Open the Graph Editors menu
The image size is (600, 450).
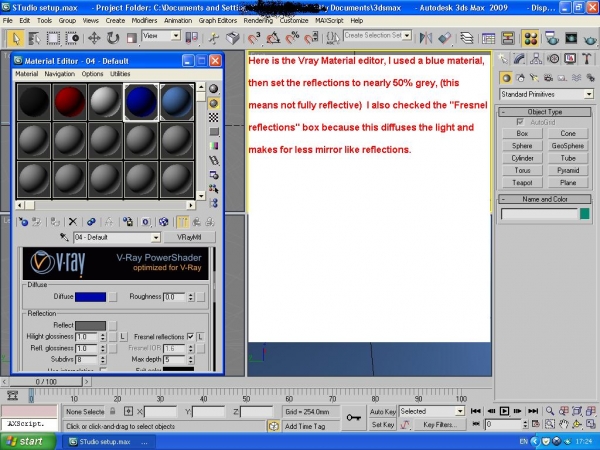click(218, 21)
